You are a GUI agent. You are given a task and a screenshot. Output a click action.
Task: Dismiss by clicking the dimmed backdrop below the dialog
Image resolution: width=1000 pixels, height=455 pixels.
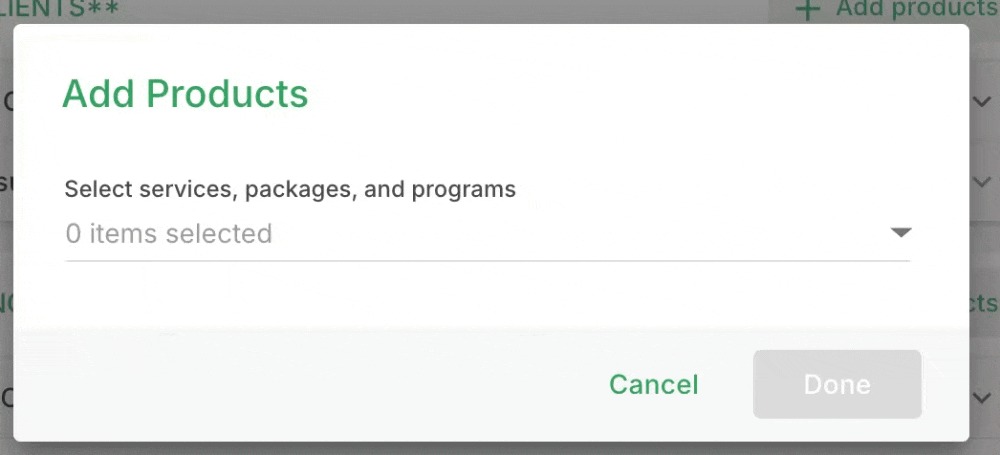click(x=500, y=449)
